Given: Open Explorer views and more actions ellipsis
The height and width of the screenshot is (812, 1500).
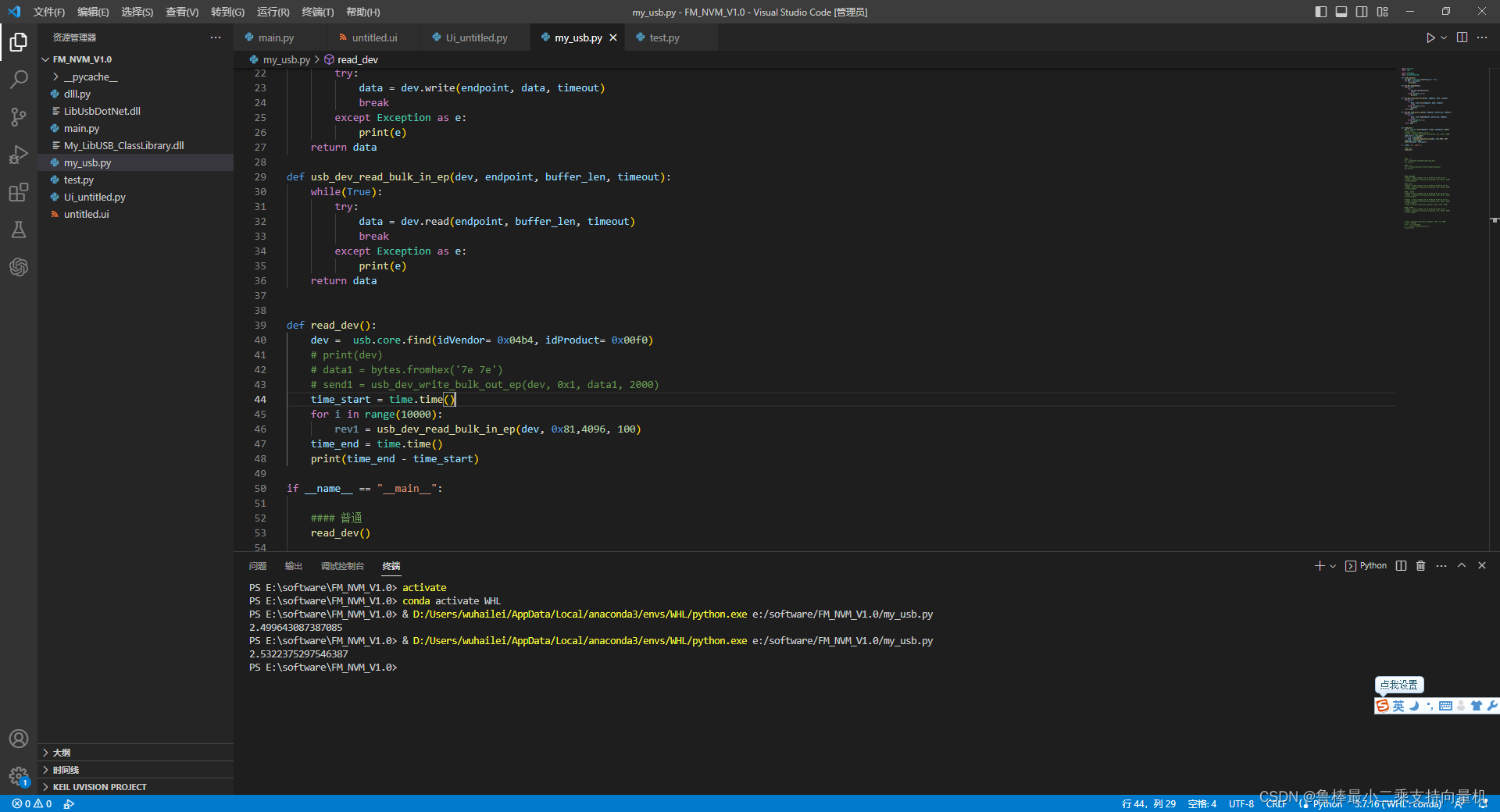Looking at the screenshot, I should pyautogui.click(x=216, y=37).
